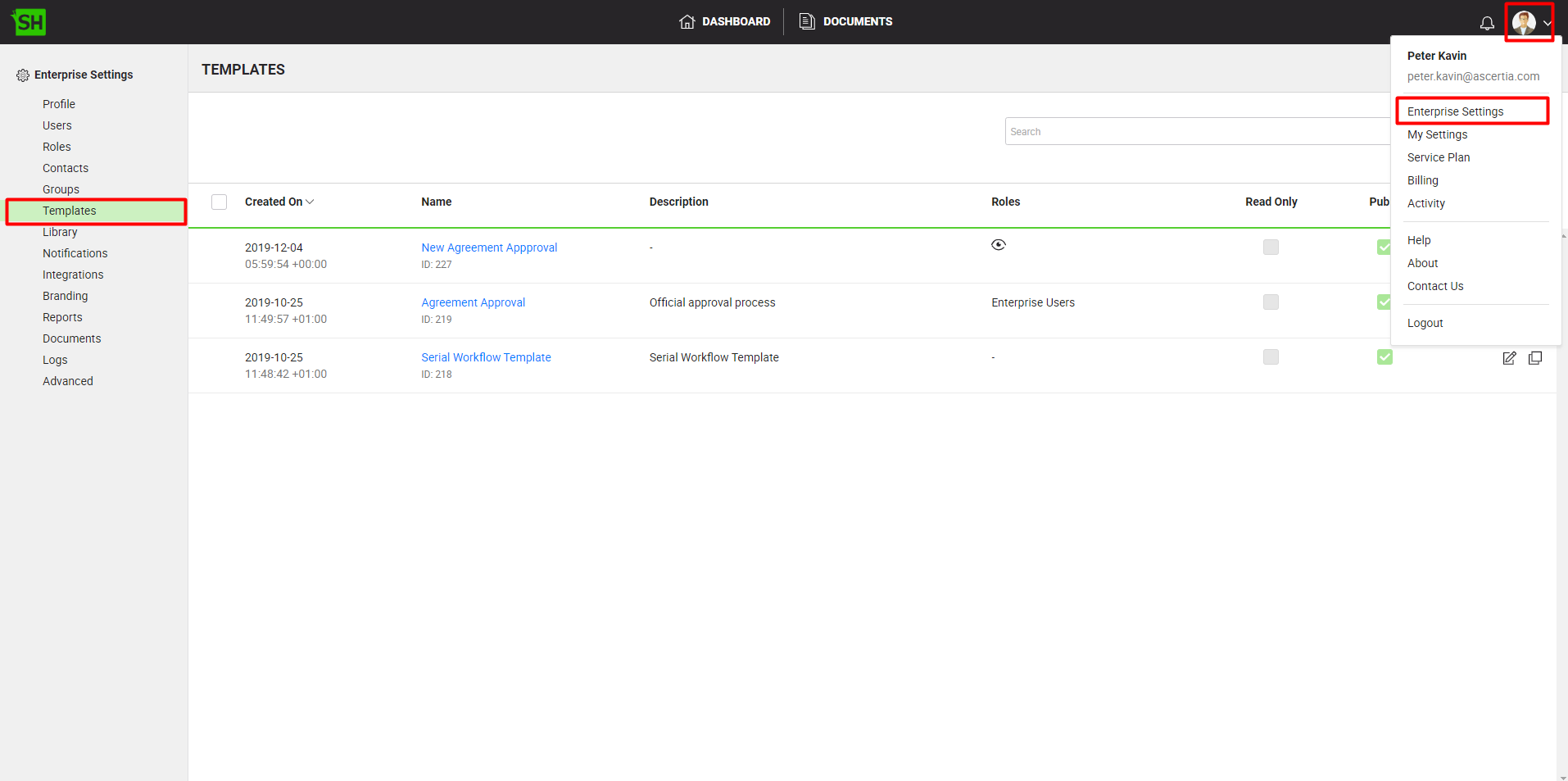The width and height of the screenshot is (1568, 781).
Task: Tick the select-all templates checkbox
Action: tap(219, 202)
